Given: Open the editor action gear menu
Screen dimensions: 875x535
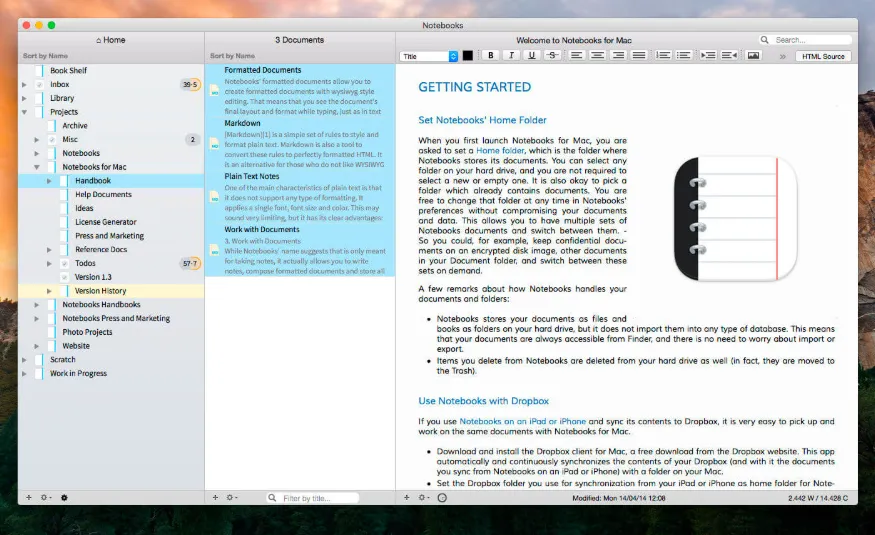Looking at the screenshot, I should tap(423, 497).
